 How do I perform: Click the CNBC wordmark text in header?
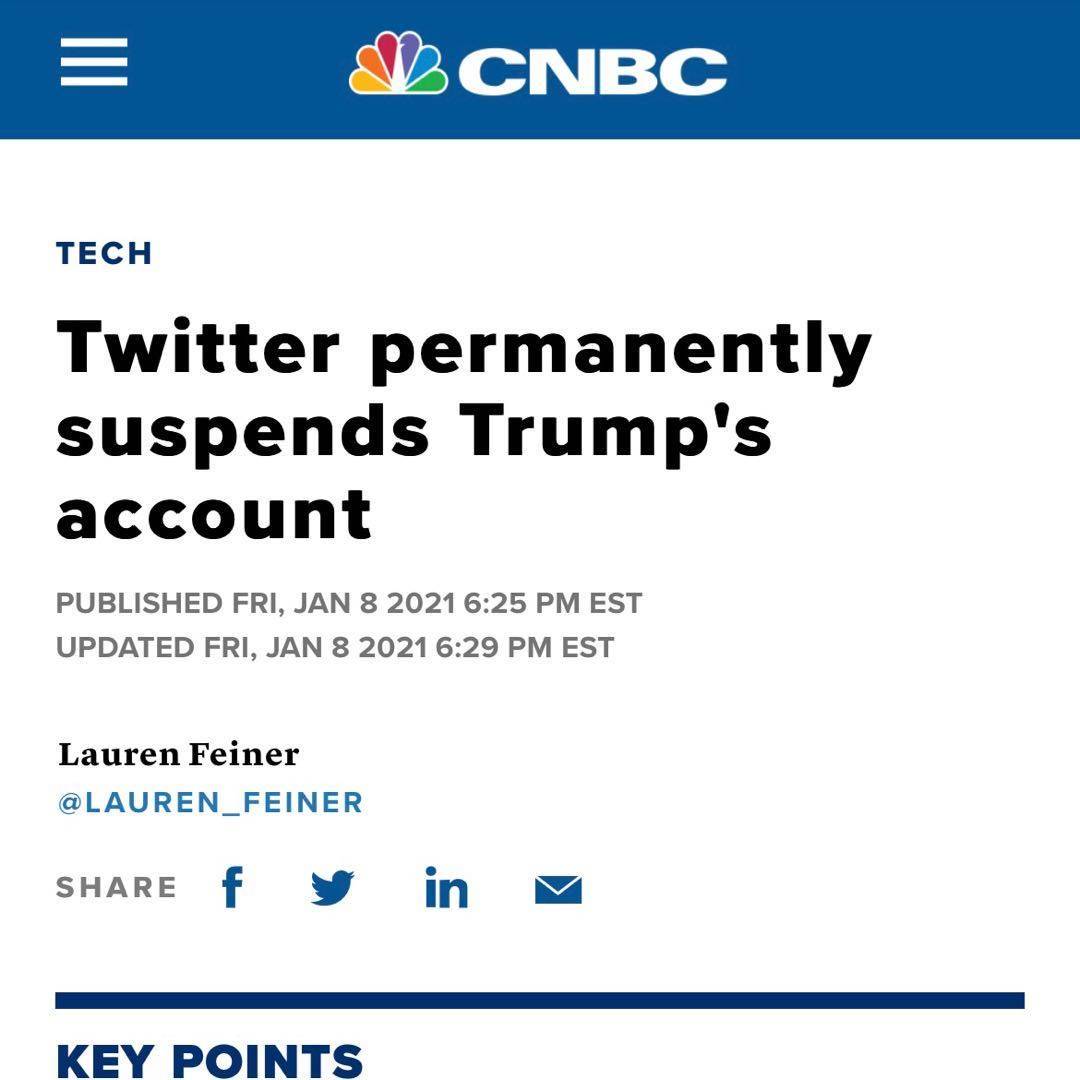[592, 70]
